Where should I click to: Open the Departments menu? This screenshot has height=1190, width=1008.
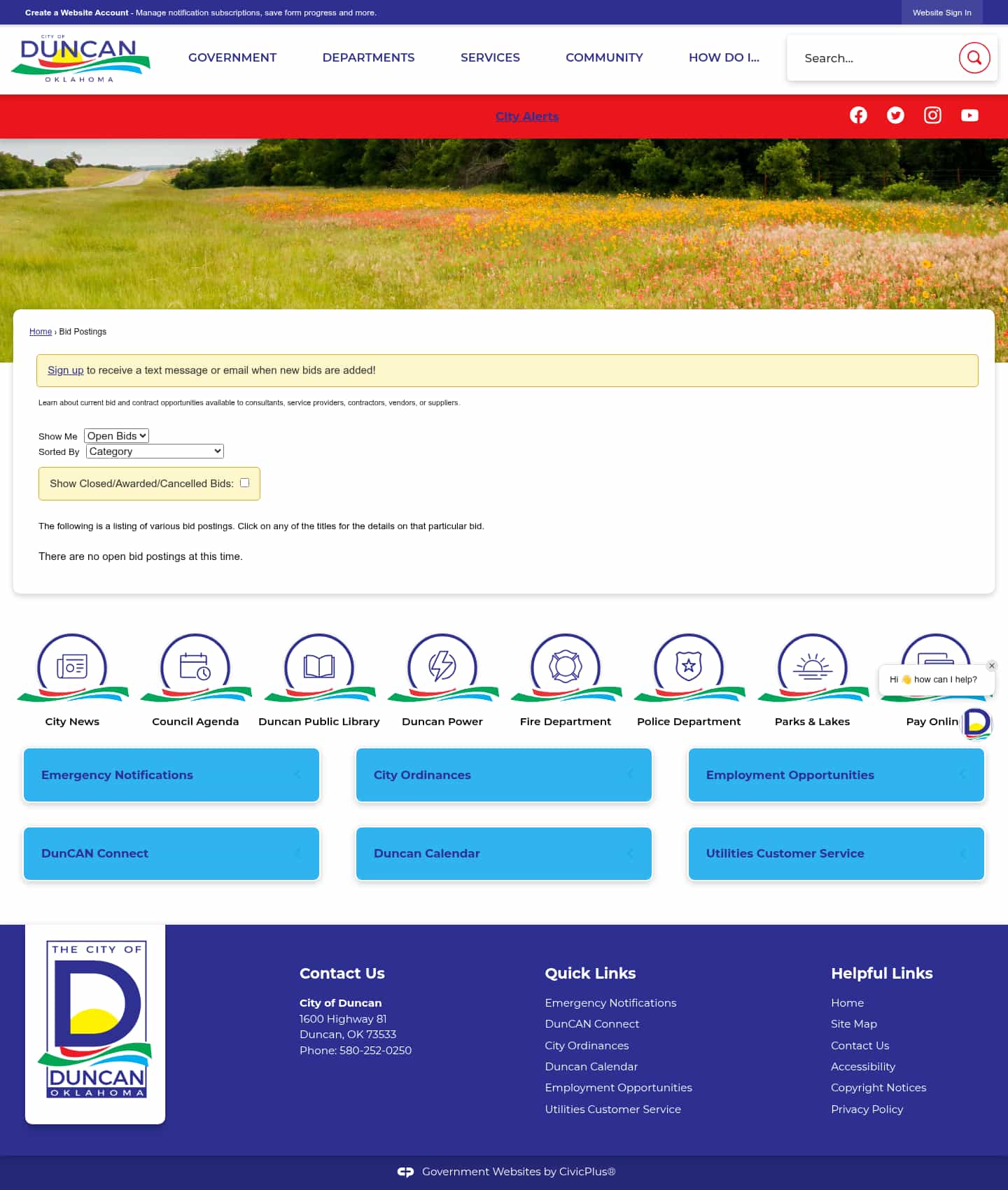[368, 57]
